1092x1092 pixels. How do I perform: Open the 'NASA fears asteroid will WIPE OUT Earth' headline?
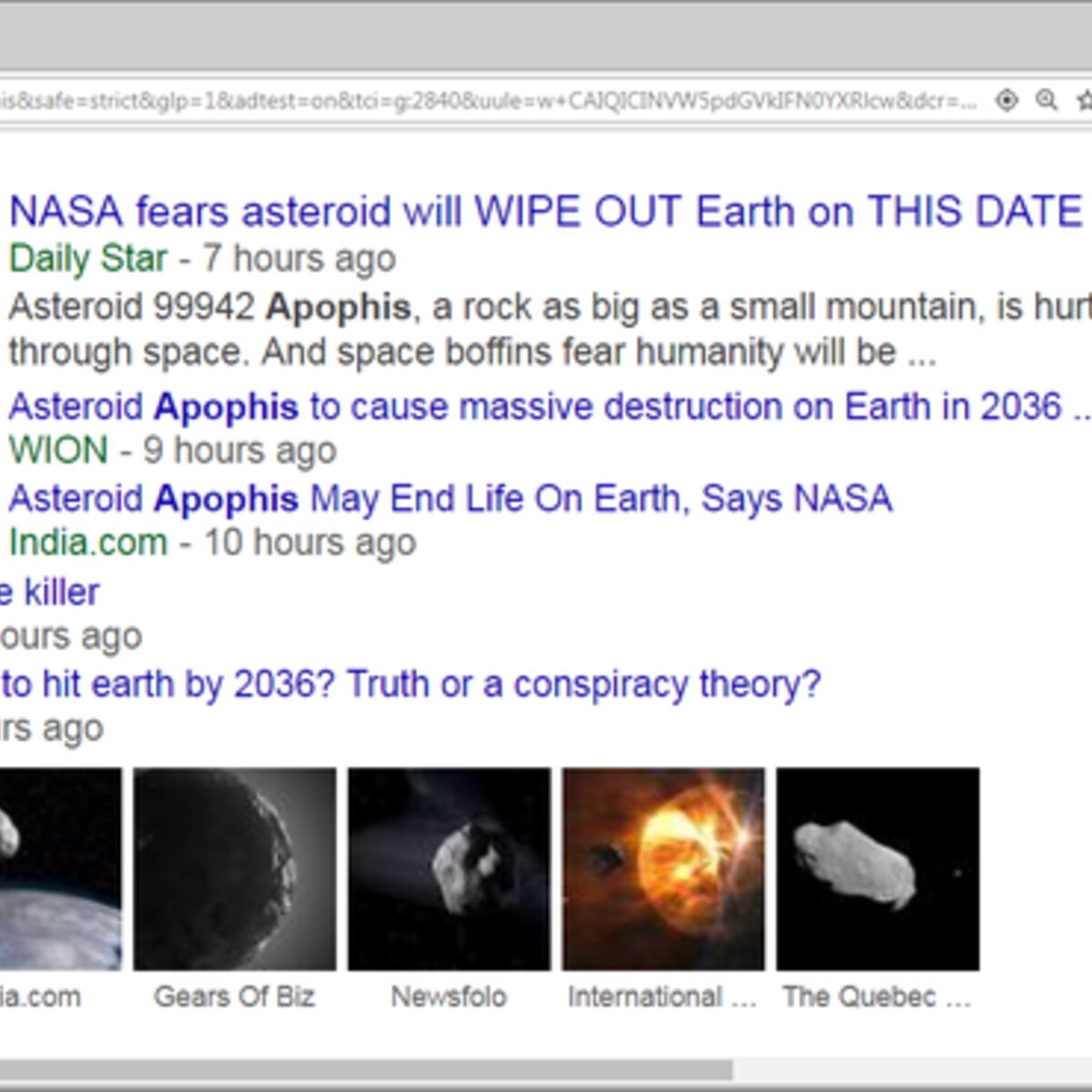click(545, 212)
